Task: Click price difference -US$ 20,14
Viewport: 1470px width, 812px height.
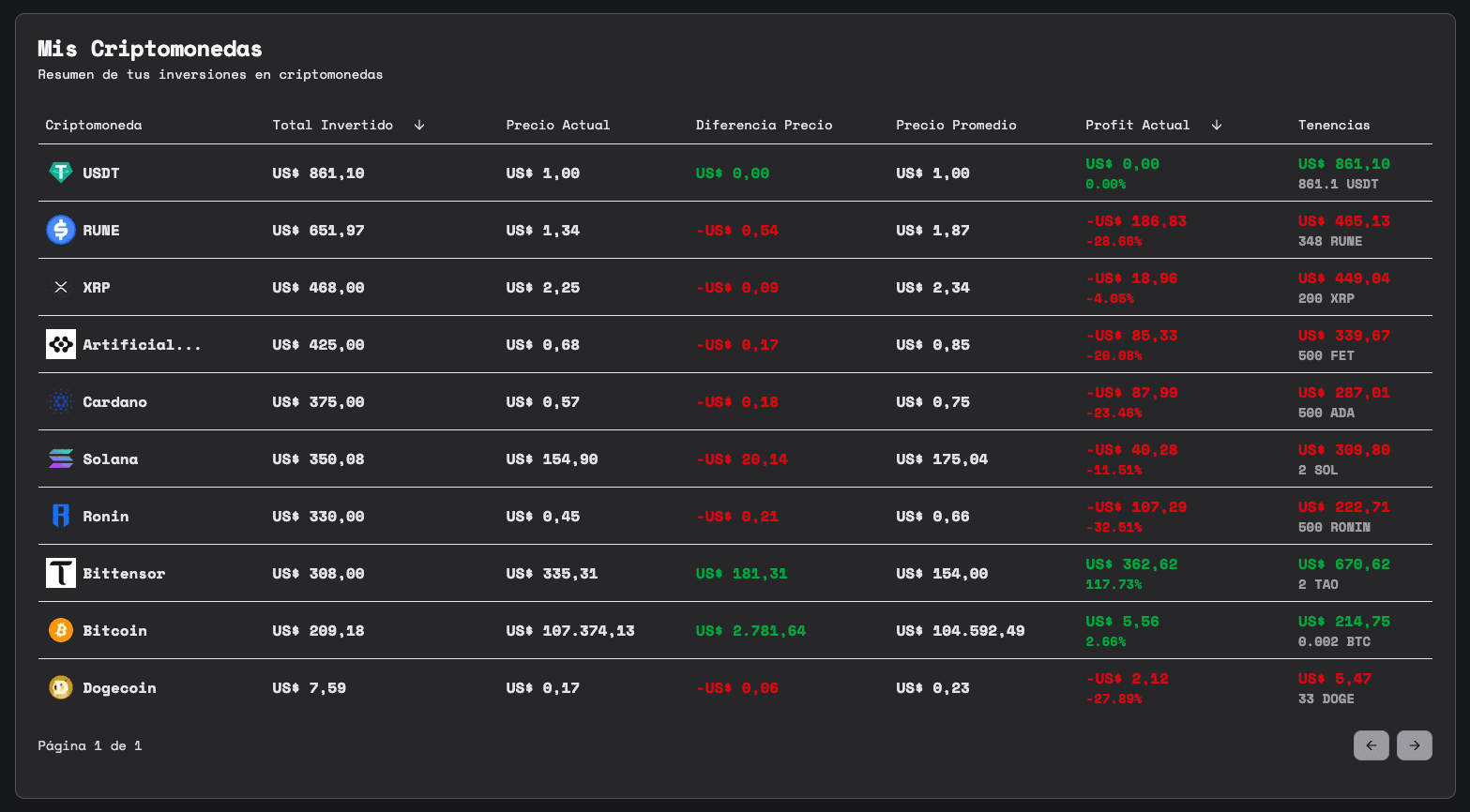Action: point(741,459)
